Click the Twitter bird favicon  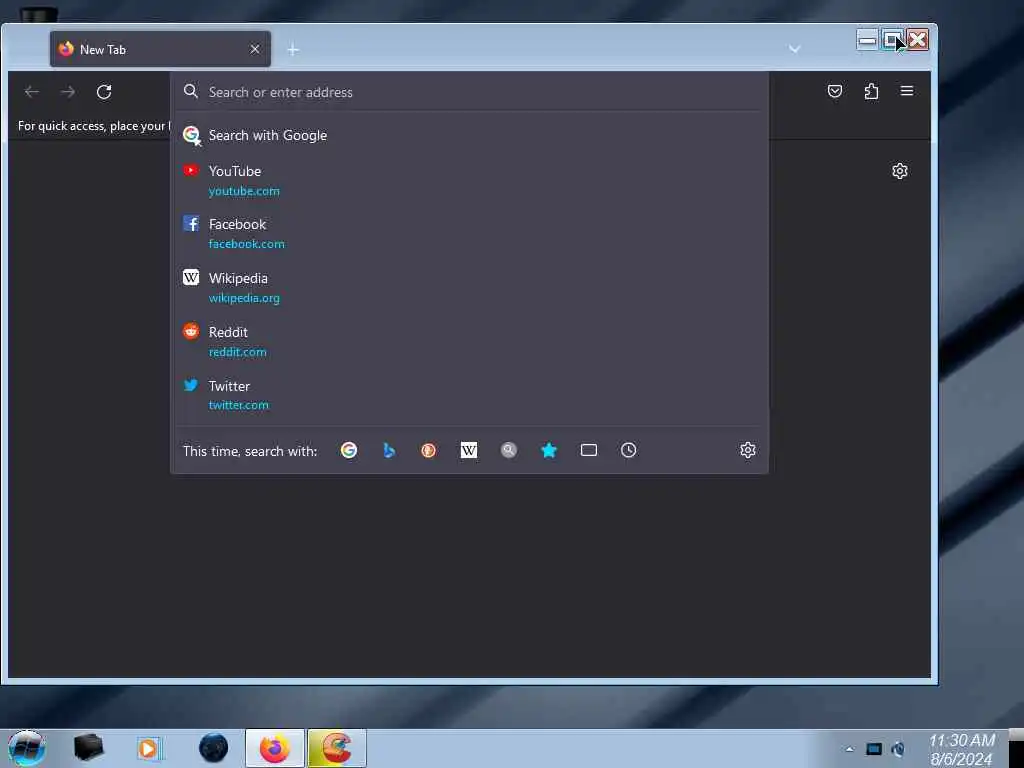tap(191, 385)
